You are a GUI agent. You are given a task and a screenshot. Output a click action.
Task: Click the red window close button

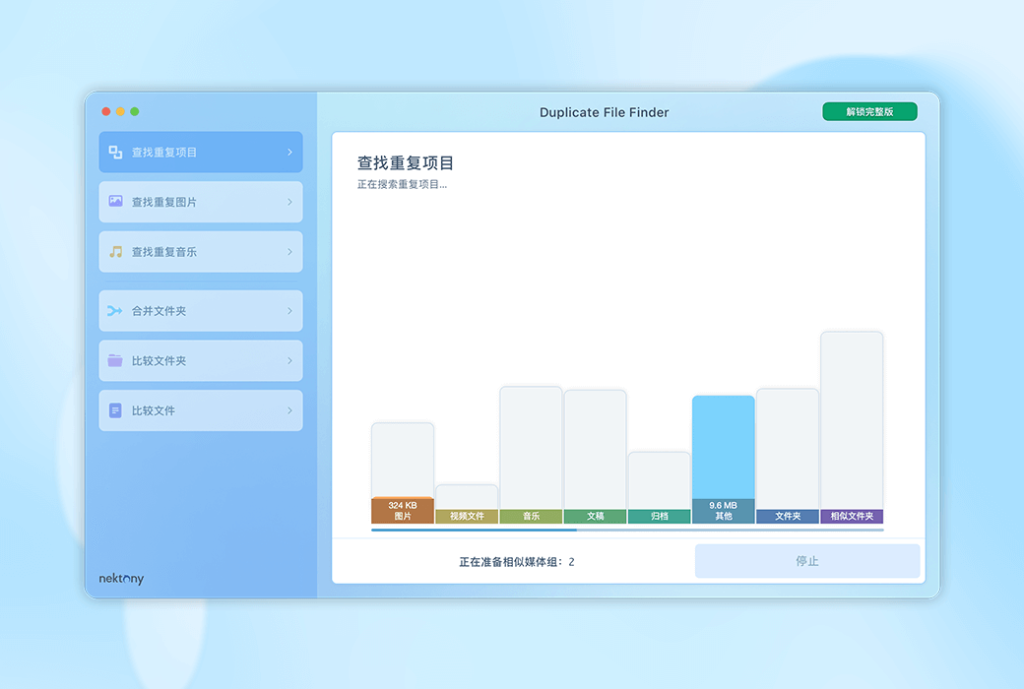[x=106, y=112]
